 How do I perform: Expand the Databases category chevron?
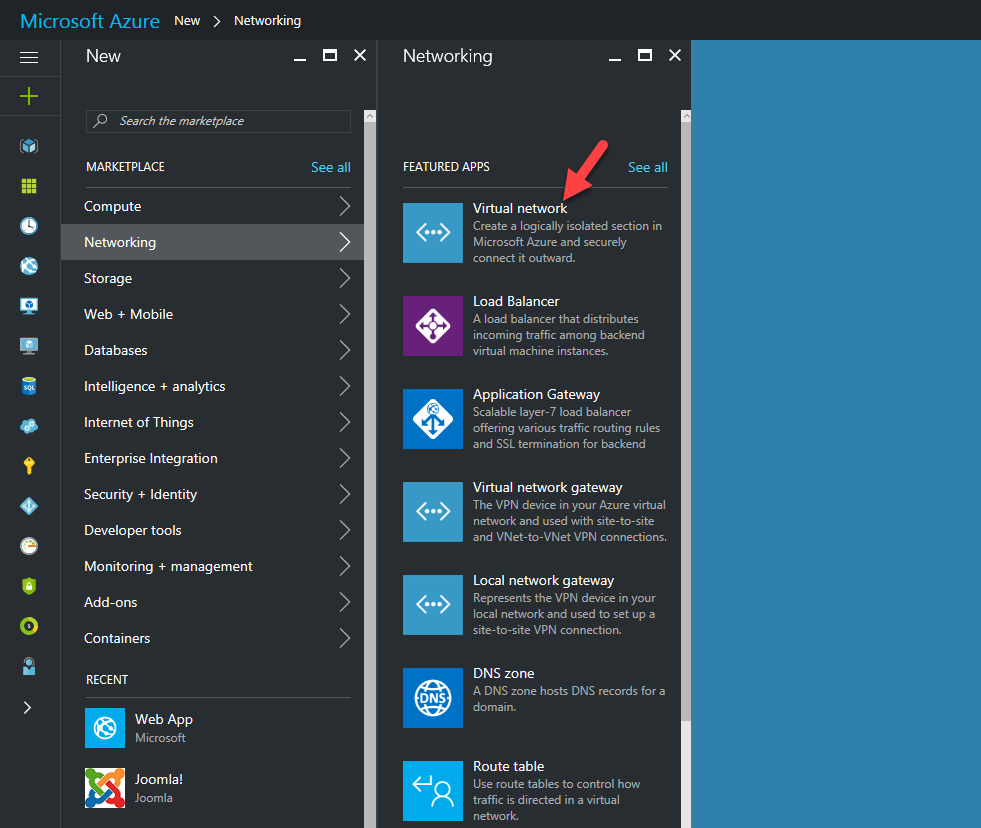tap(345, 350)
